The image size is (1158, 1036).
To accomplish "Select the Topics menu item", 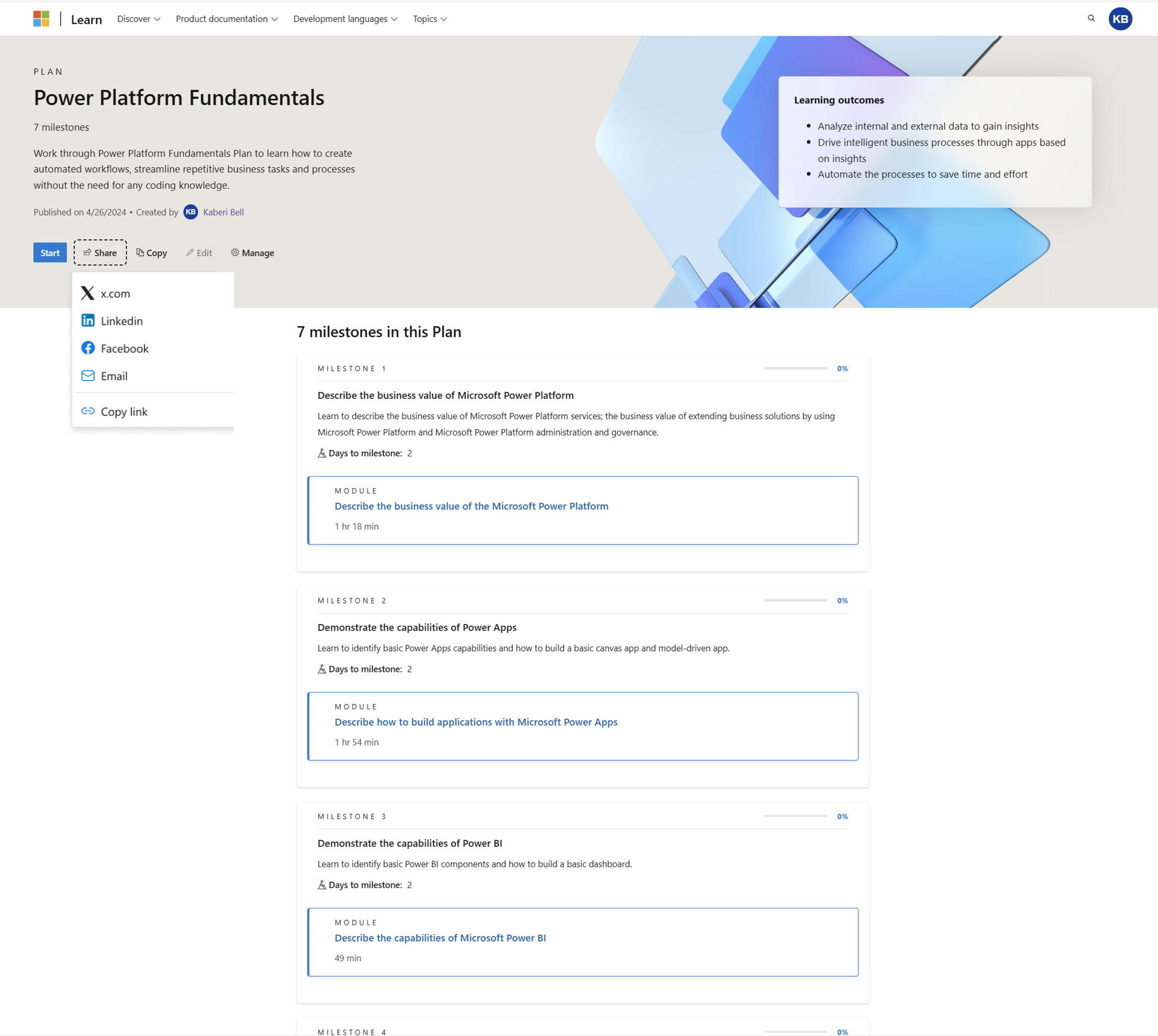I will coord(430,18).
